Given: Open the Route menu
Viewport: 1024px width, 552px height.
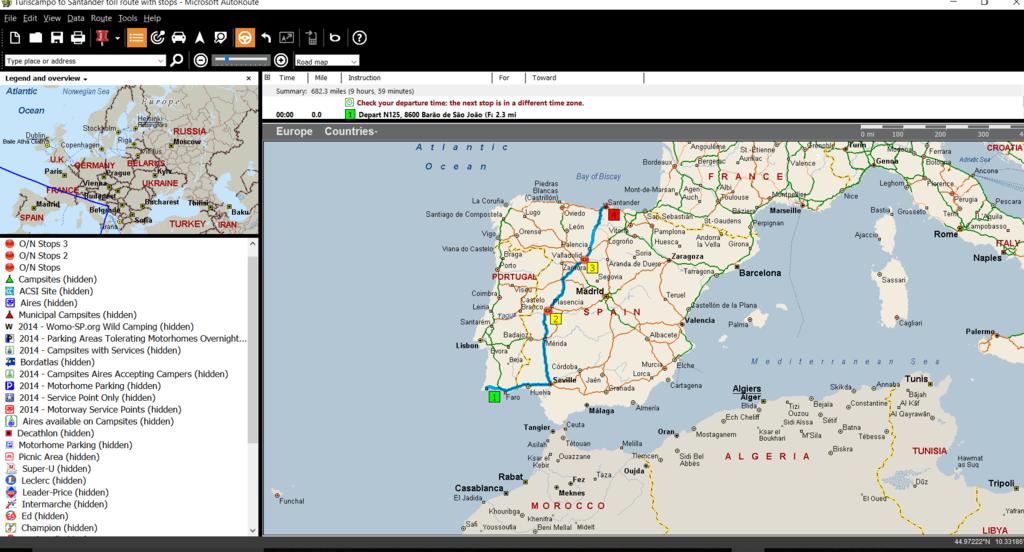Looking at the screenshot, I should click(101, 18).
